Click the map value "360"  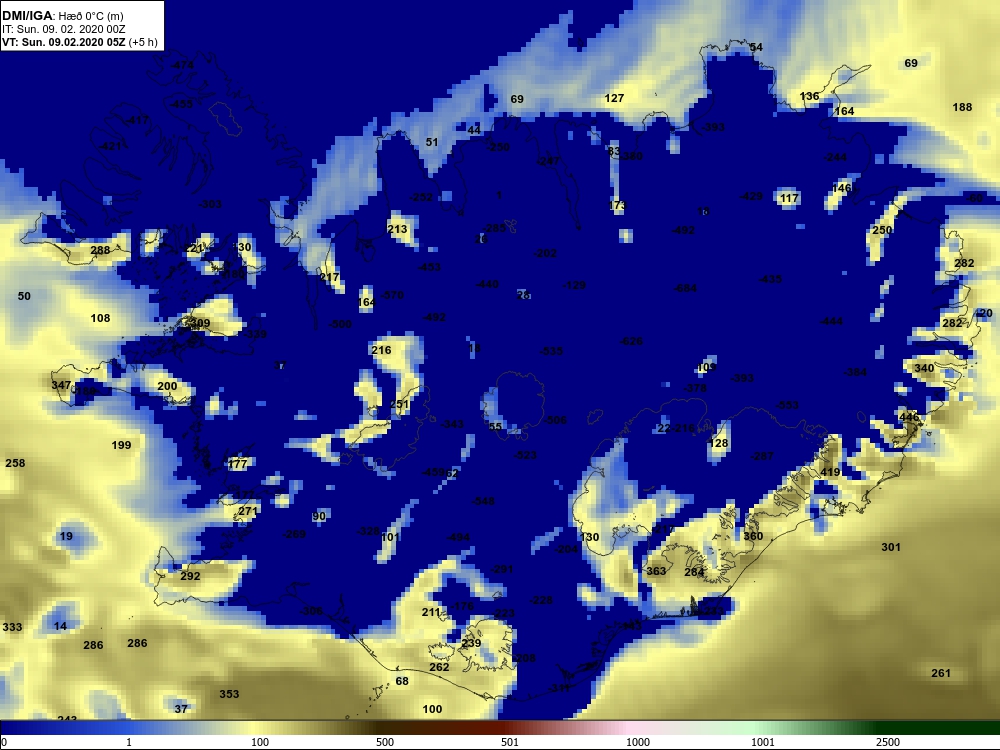[x=753, y=536]
